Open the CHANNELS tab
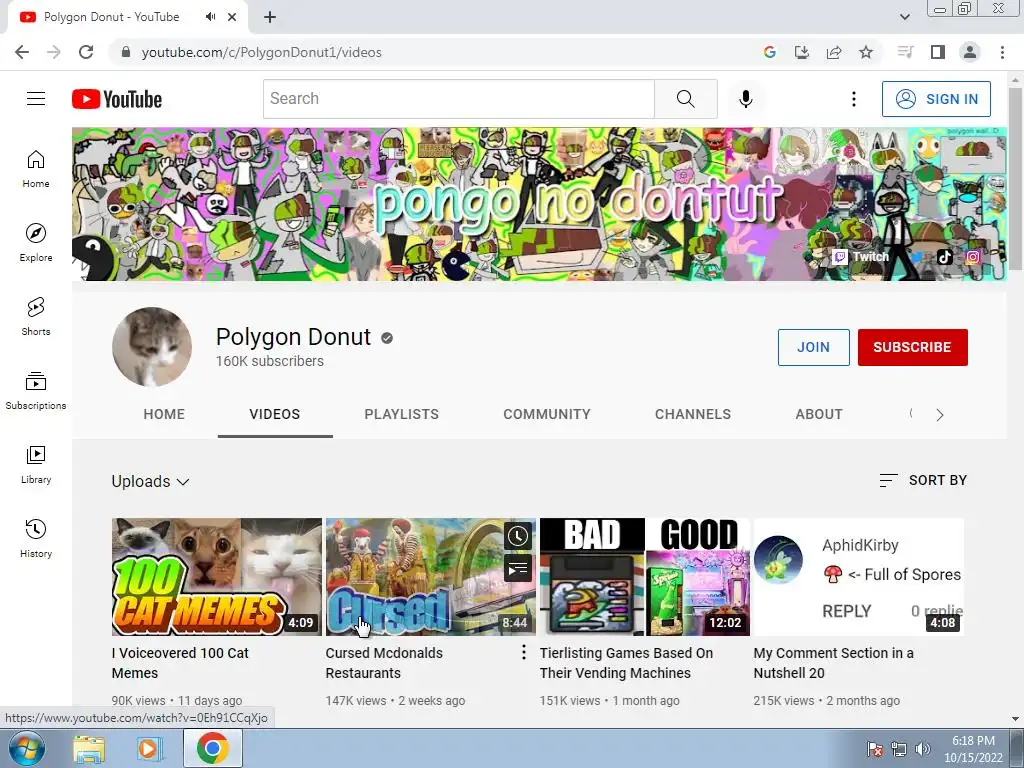This screenshot has height=768, width=1024. pyautogui.click(x=693, y=414)
